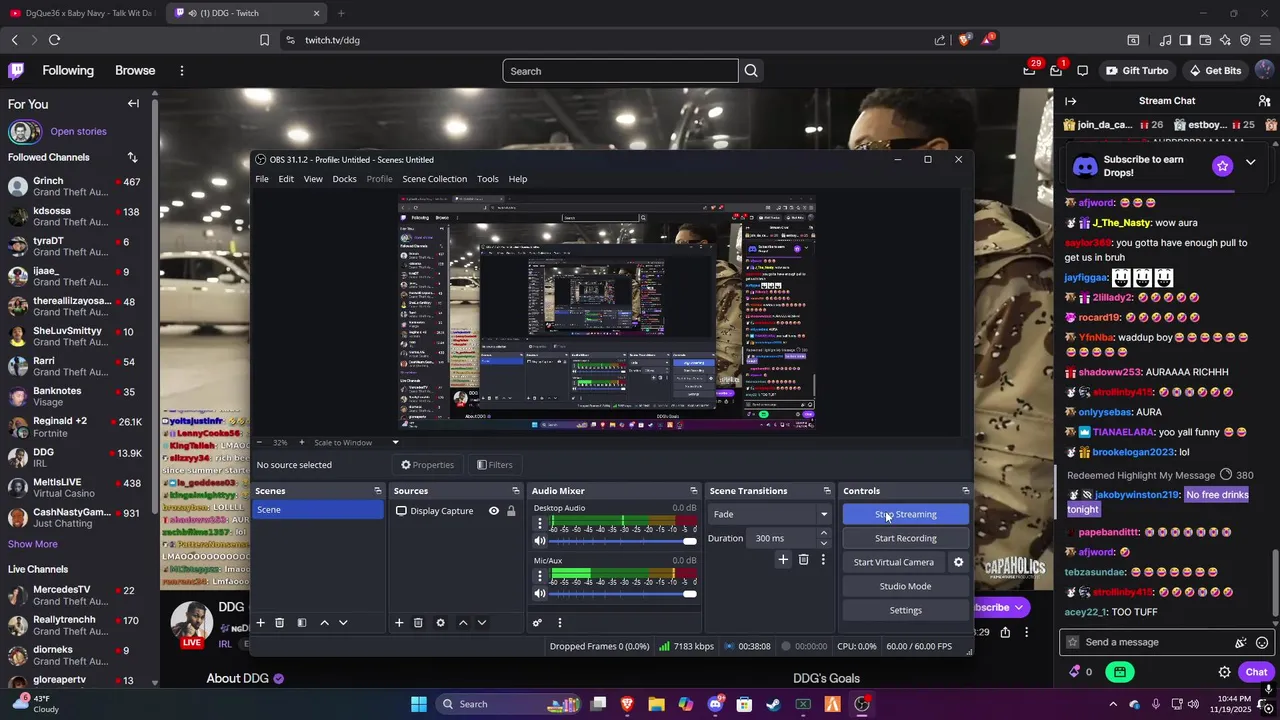Open OBS View menu
The height and width of the screenshot is (720, 1280).
pyautogui.click(x=313, y=179)
